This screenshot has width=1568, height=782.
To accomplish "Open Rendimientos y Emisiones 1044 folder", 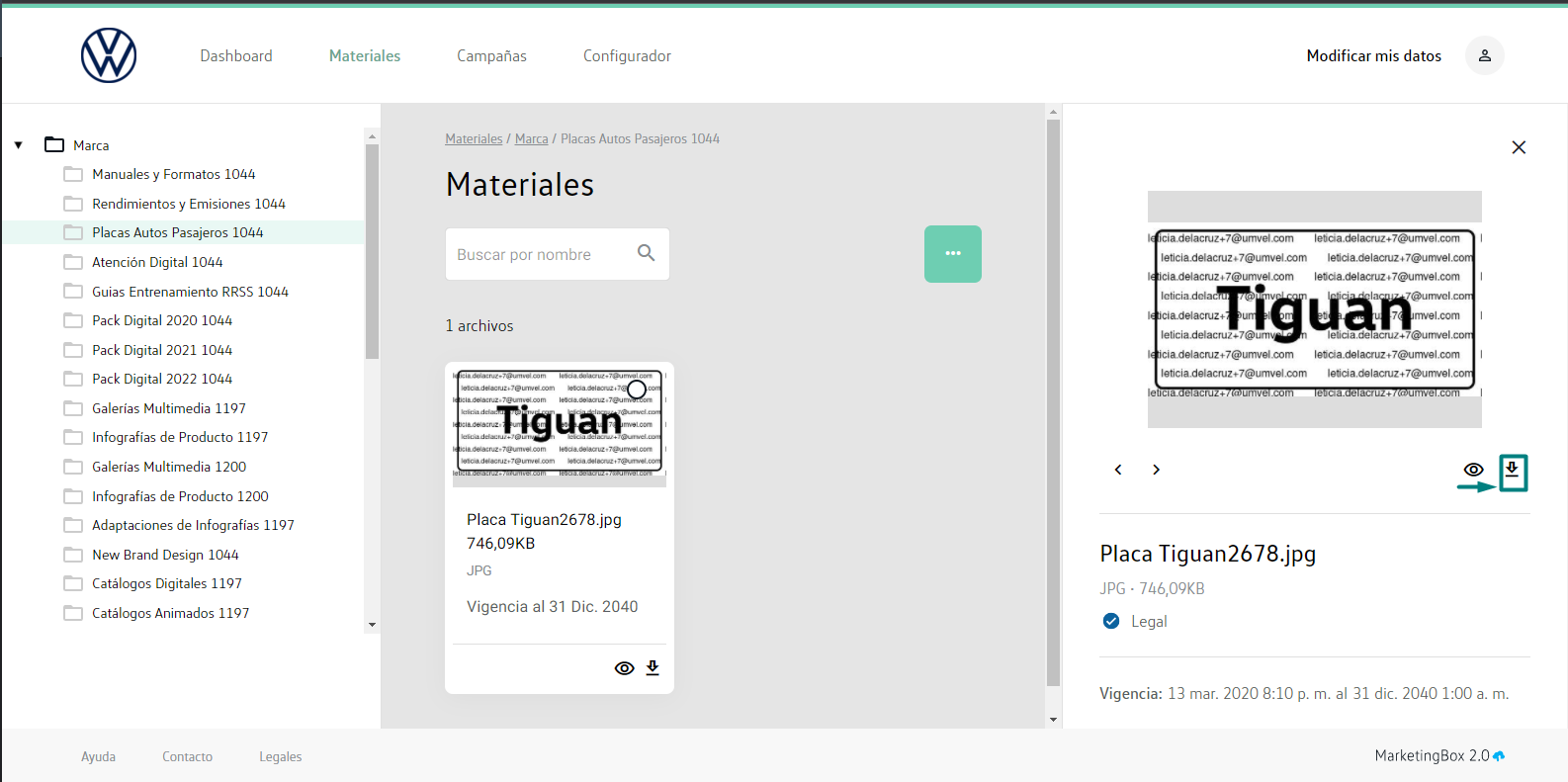I will point(189,204).
